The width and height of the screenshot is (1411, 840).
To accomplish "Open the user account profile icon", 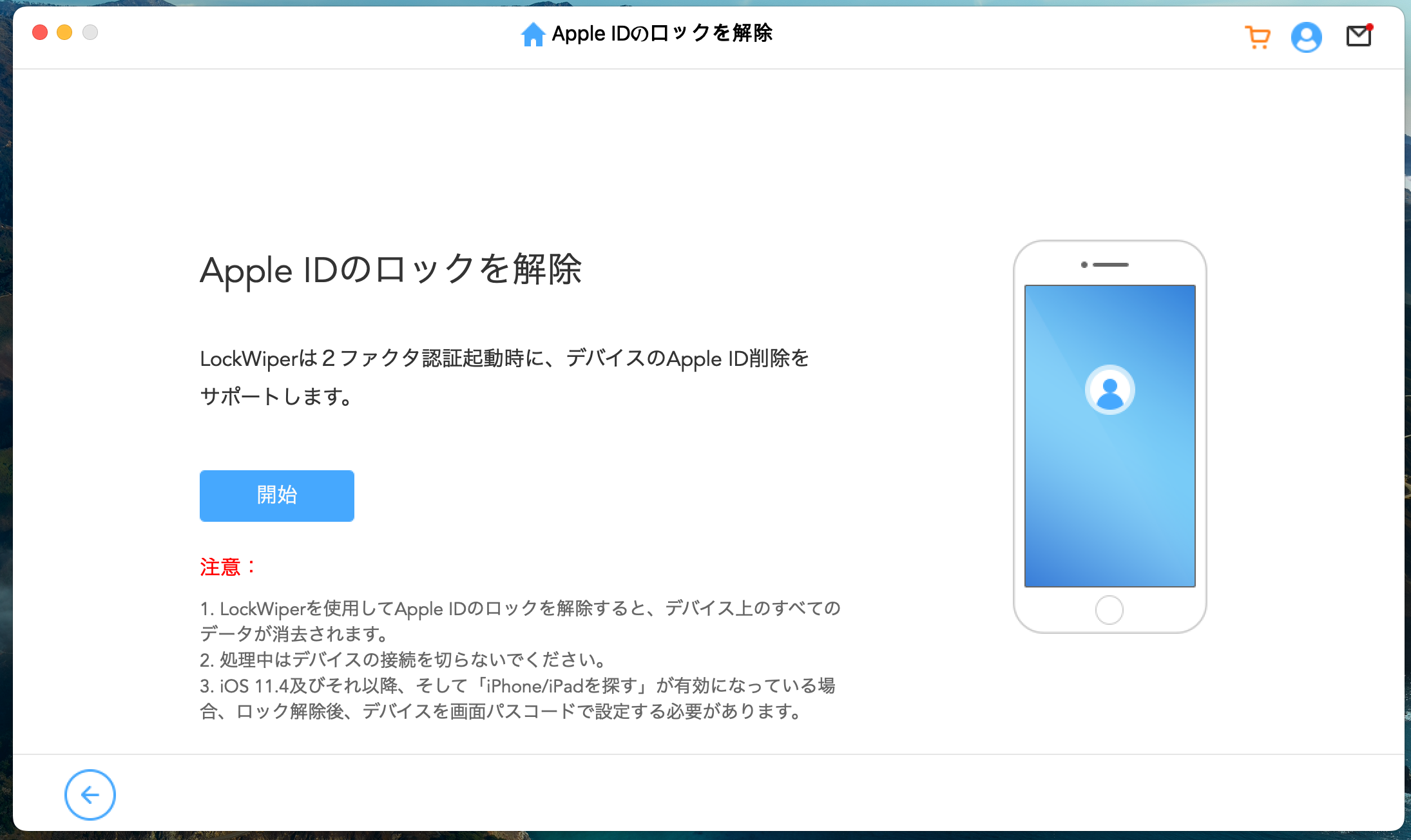I will (x=1307, y=37).
